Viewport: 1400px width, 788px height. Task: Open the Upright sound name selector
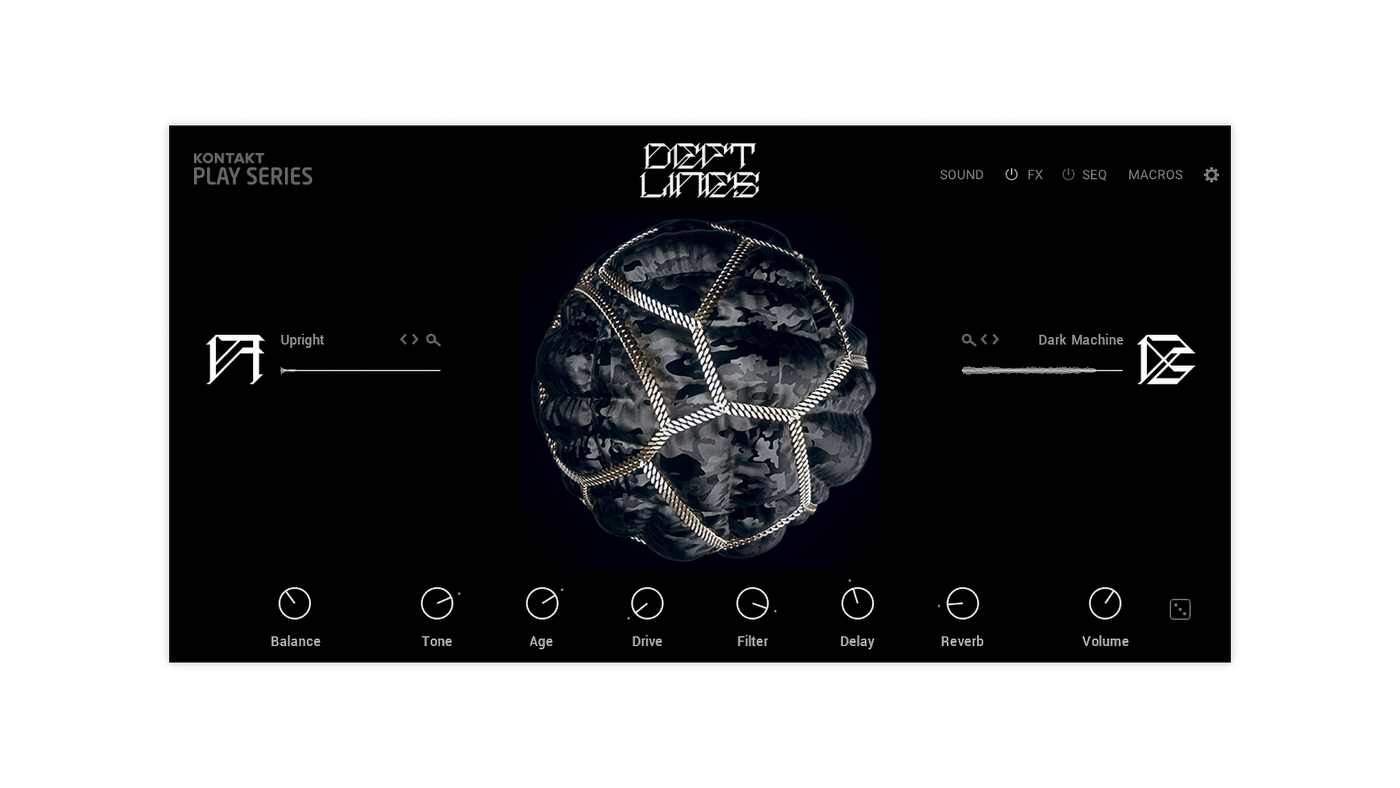click(x=302, y=340)
